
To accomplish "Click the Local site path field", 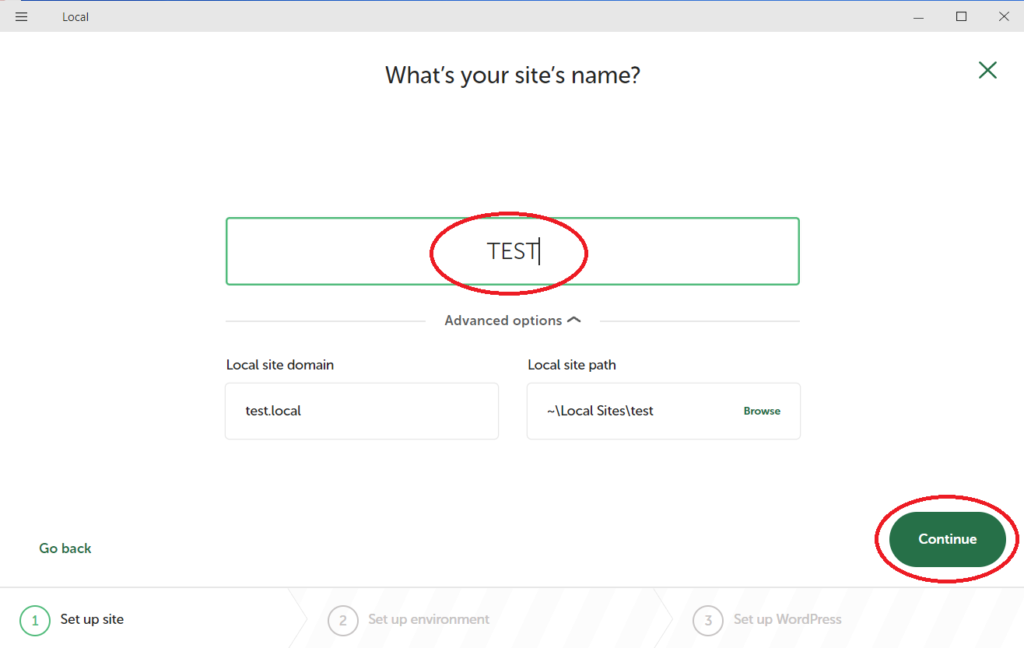I will click(664, 411).
